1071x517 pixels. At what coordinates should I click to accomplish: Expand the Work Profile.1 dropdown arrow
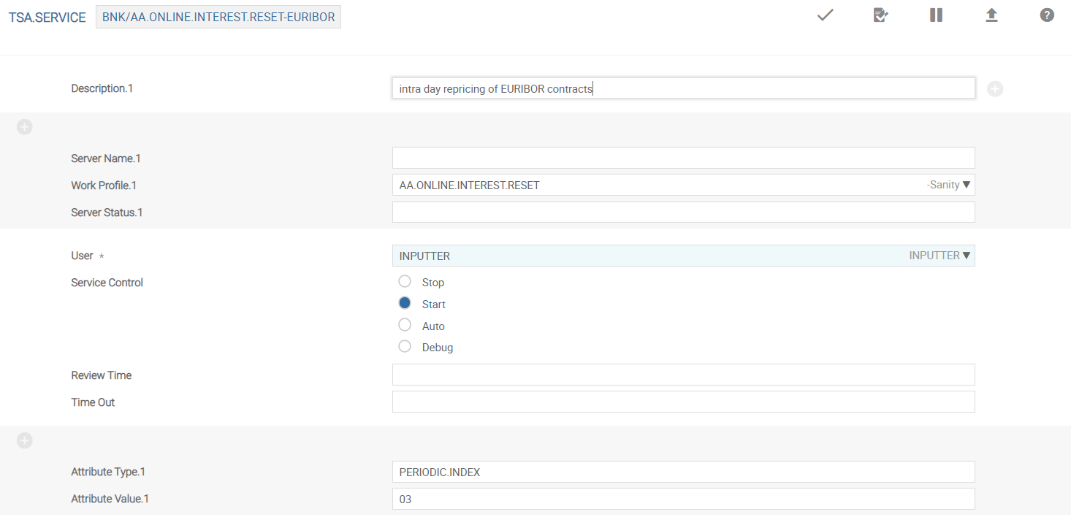(966, 185)
